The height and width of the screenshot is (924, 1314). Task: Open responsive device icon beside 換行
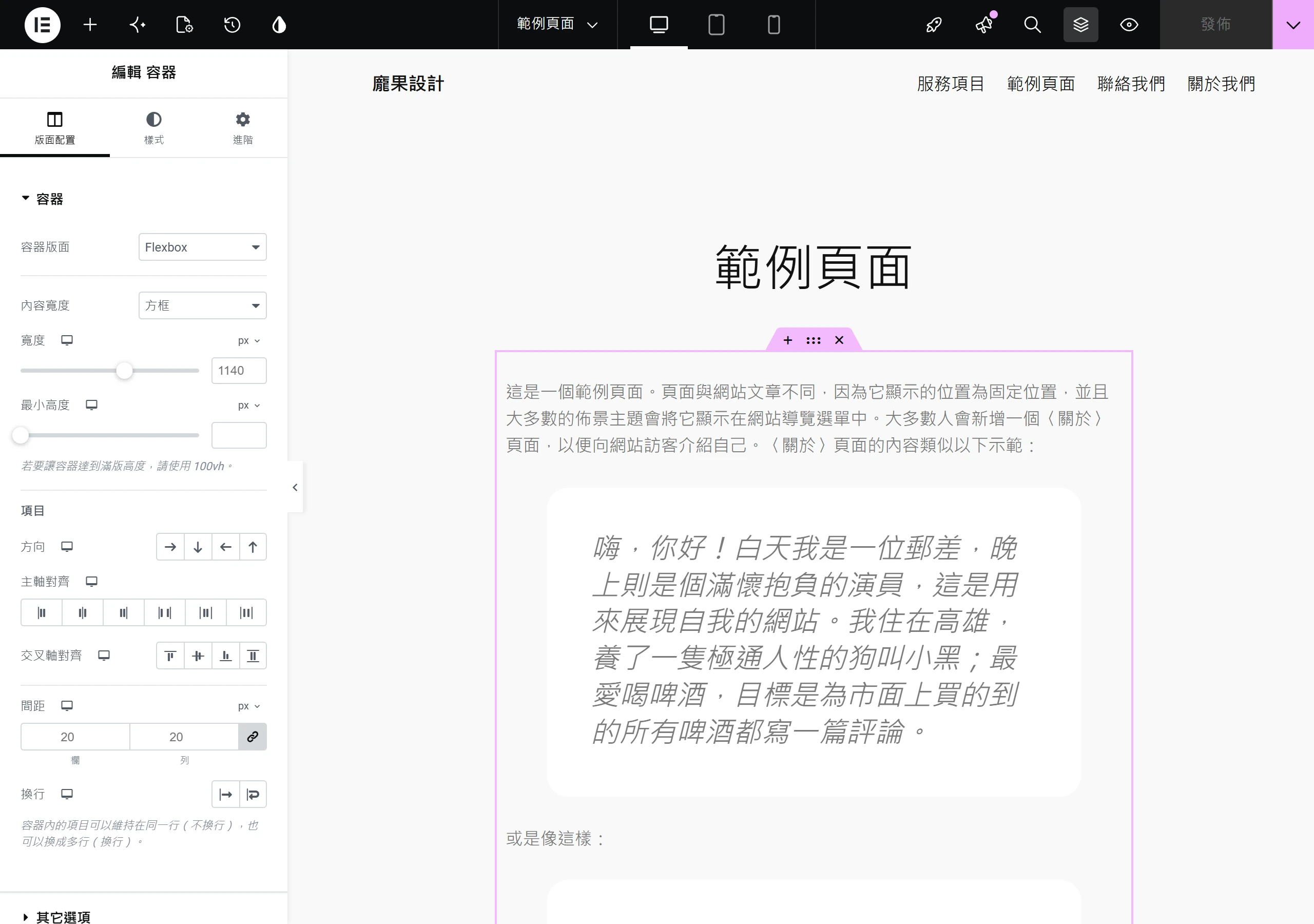click(67, 794)
